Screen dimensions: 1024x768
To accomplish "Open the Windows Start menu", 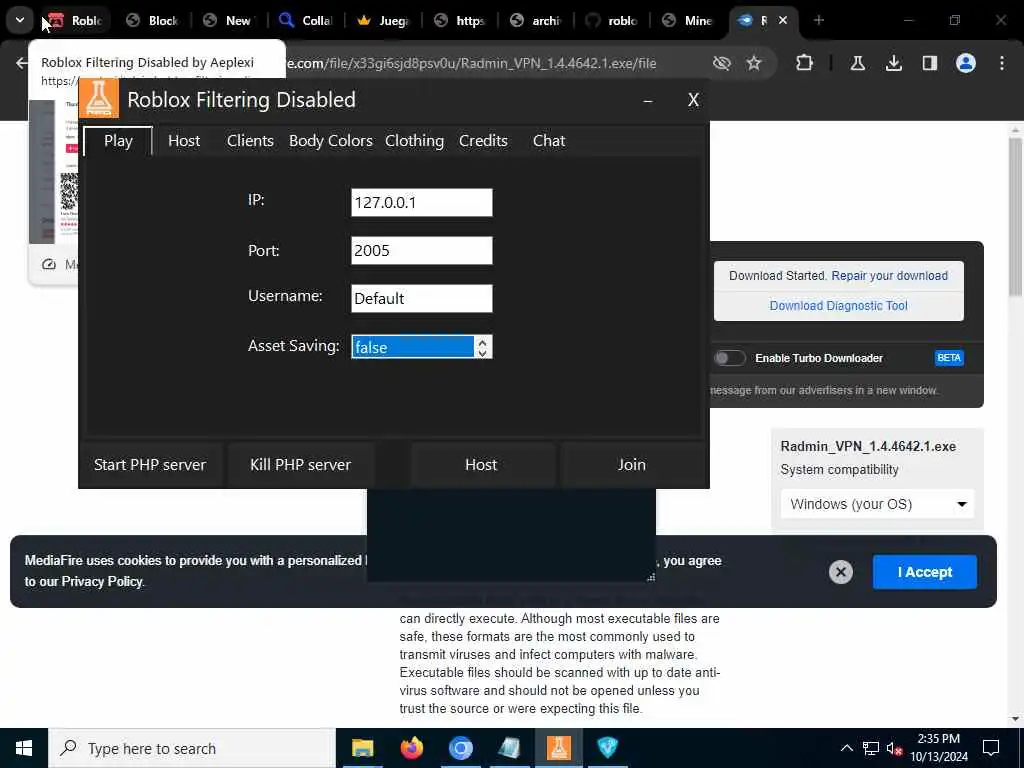I will pos(24,748).
